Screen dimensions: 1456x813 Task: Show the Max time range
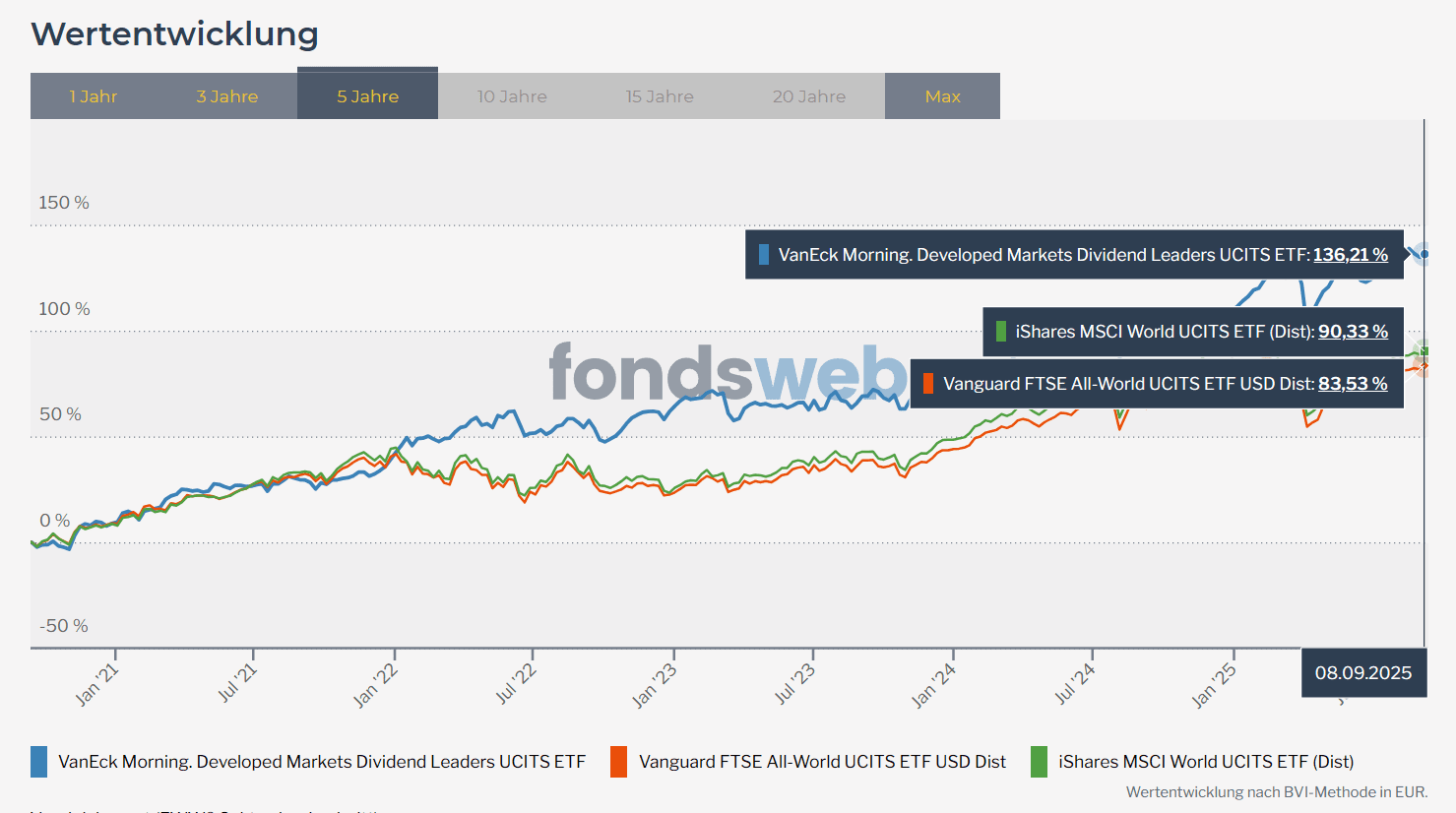pos(942,96)
